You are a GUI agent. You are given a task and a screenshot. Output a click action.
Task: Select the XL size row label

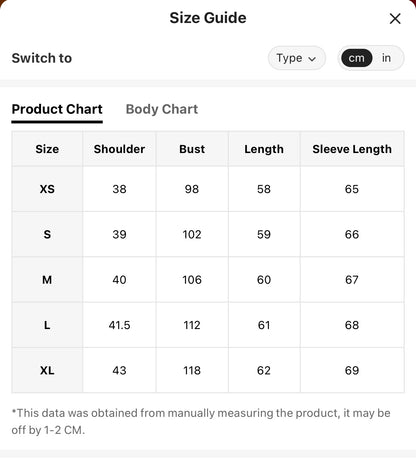point(47,370)
